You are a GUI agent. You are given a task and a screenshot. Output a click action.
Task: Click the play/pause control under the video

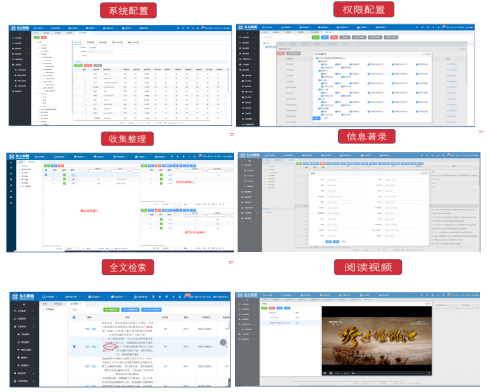325,373
